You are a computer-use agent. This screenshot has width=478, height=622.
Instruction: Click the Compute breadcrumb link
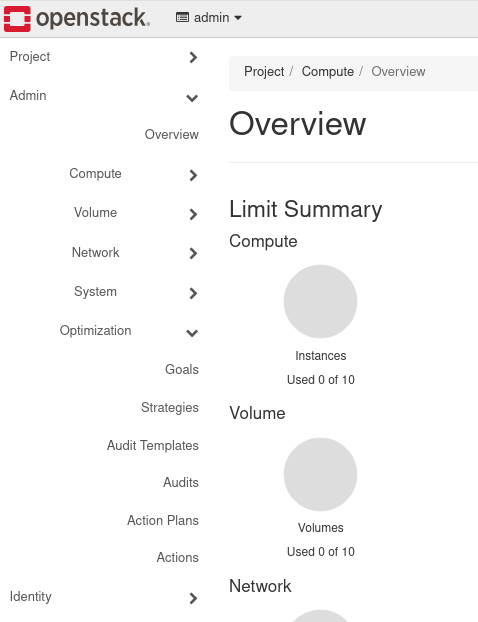click(x=328, y=71)
